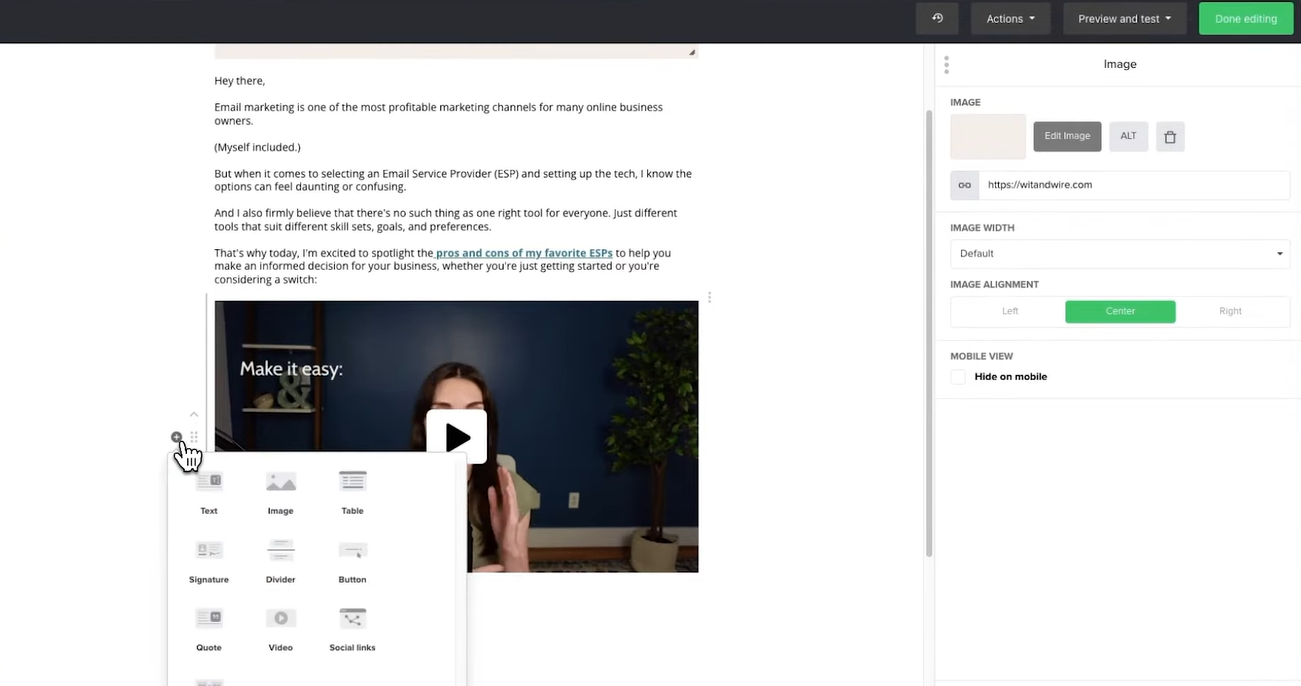
Task: Align image Right
Action: pos(1230,311)
